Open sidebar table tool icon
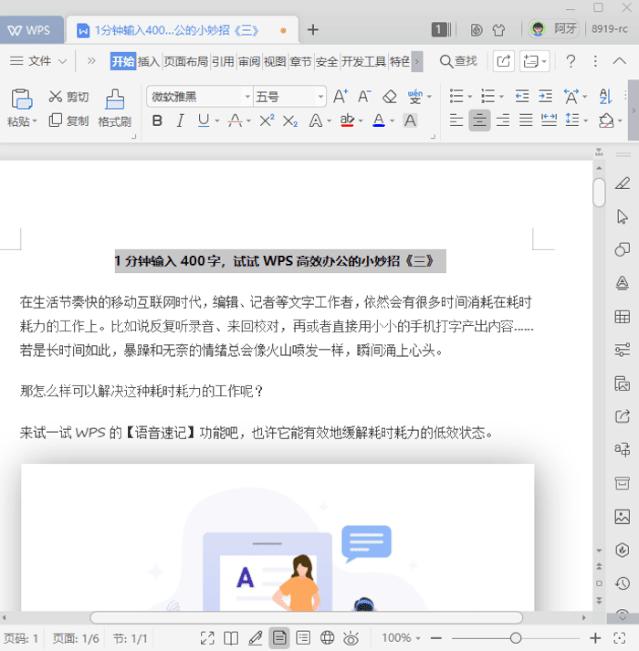Viewport: 639px width, 651px height. pos(622,317)
